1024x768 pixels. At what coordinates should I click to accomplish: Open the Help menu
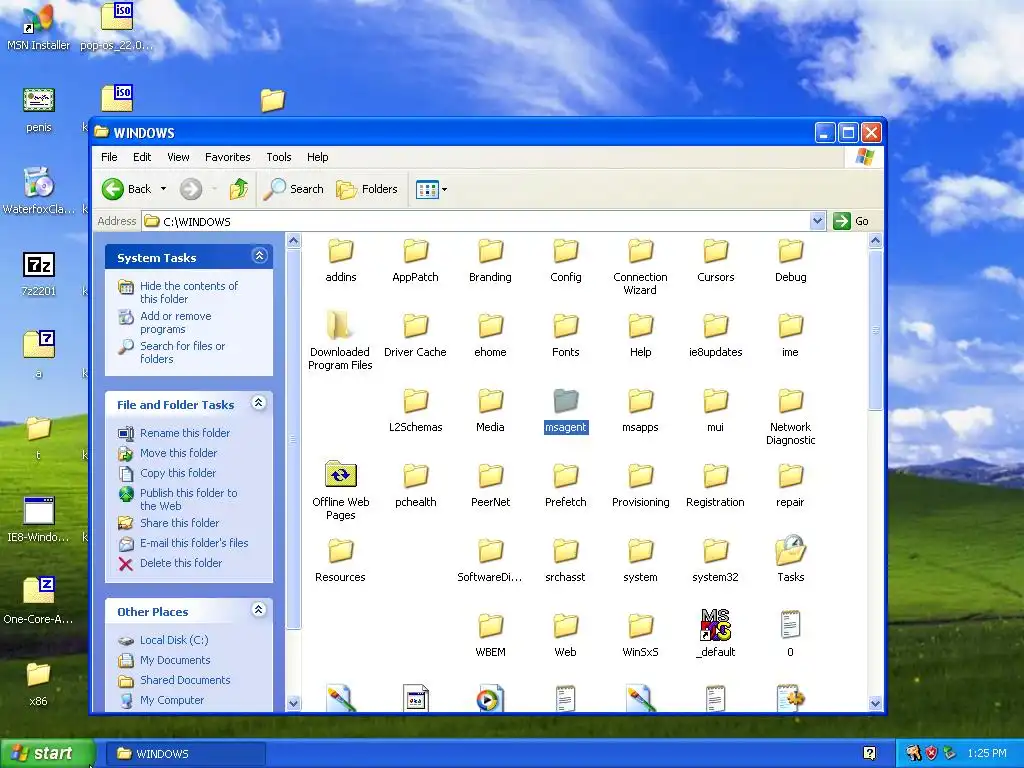click(317, 157)
